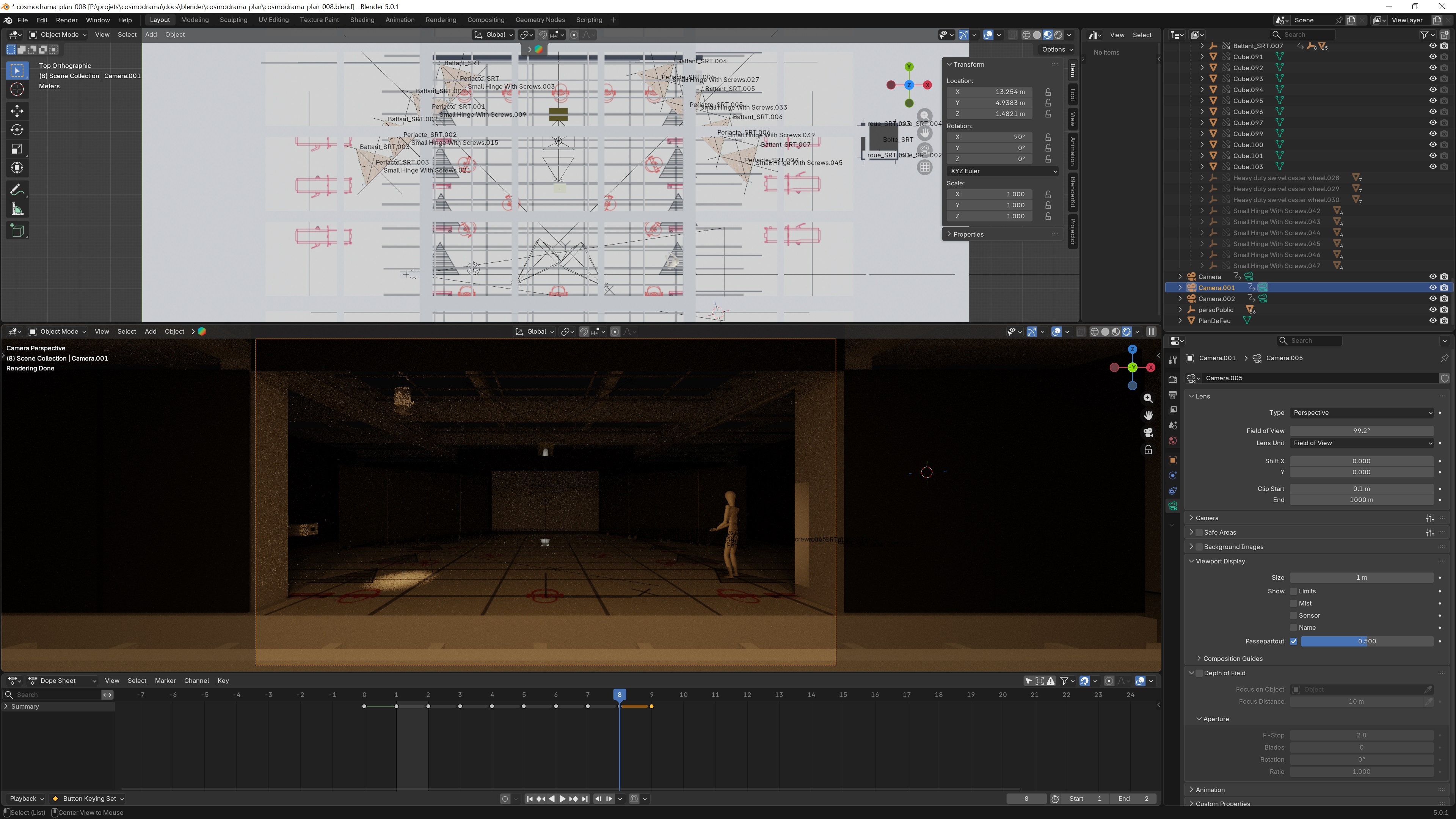1456x819 pixels.
Task: Select the Measure tool
Action: [x=17, y=210]
